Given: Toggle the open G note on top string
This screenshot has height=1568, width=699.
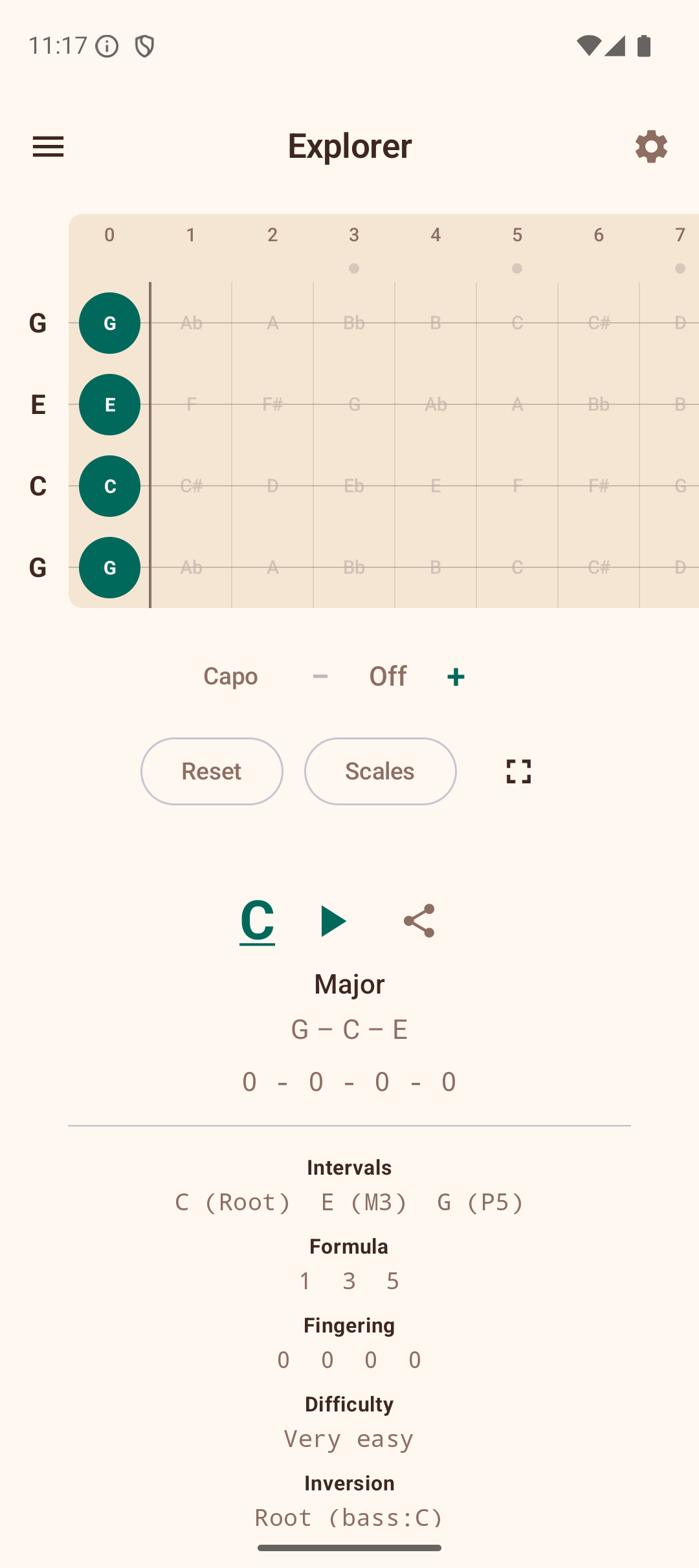Looking at the screenshot, I should [x=109, y=323].
